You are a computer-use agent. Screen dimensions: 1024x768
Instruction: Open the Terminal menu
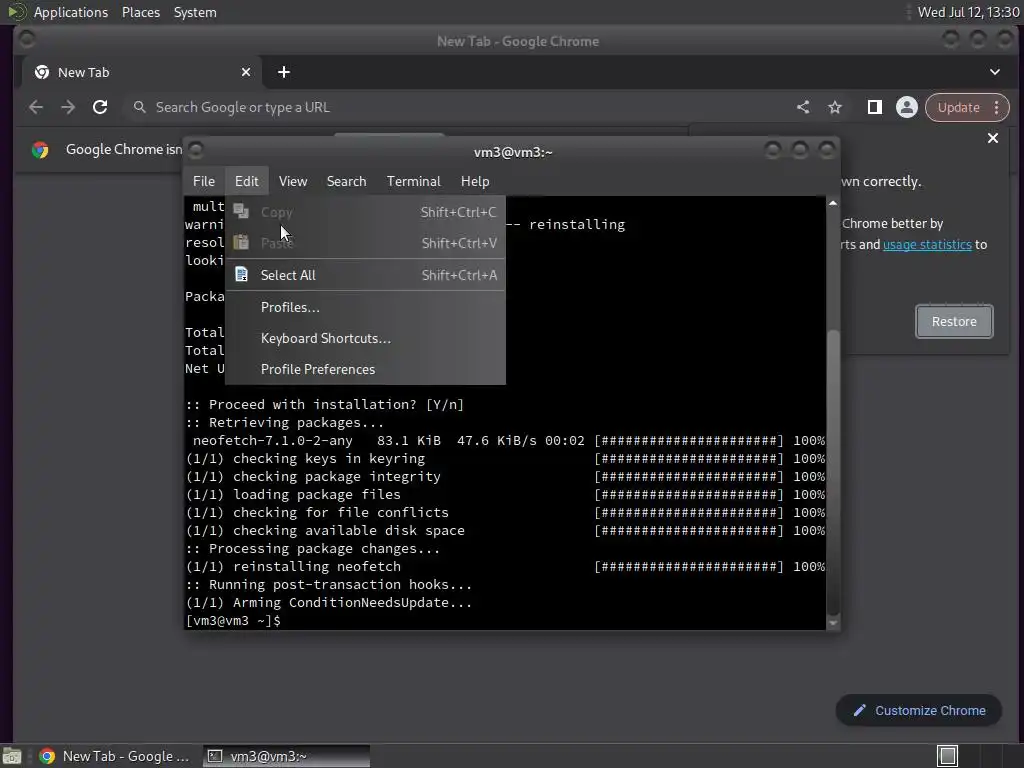(413, 181)
